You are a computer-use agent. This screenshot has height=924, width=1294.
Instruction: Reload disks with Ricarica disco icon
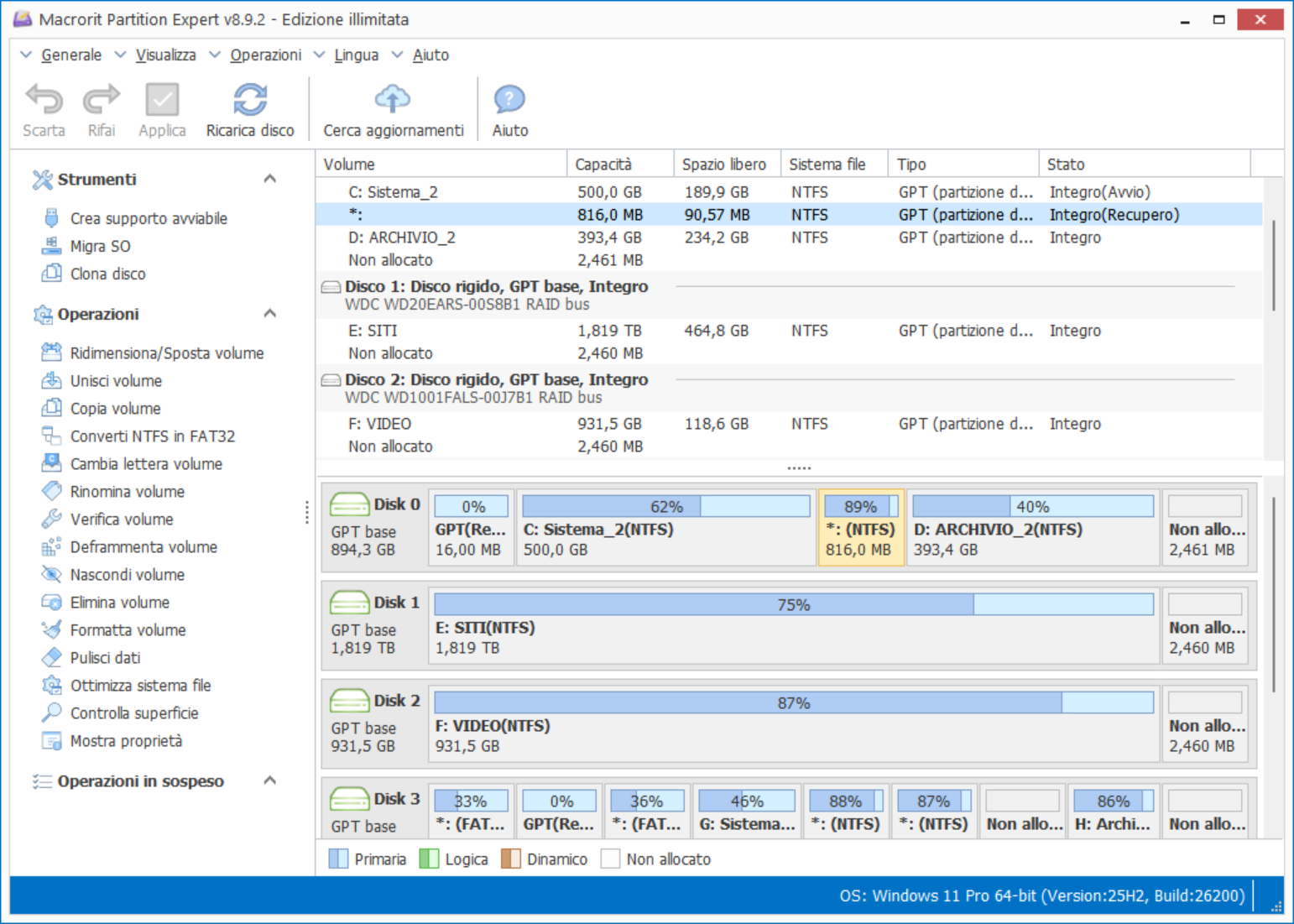pyautogui.click(x=250, y=100)
